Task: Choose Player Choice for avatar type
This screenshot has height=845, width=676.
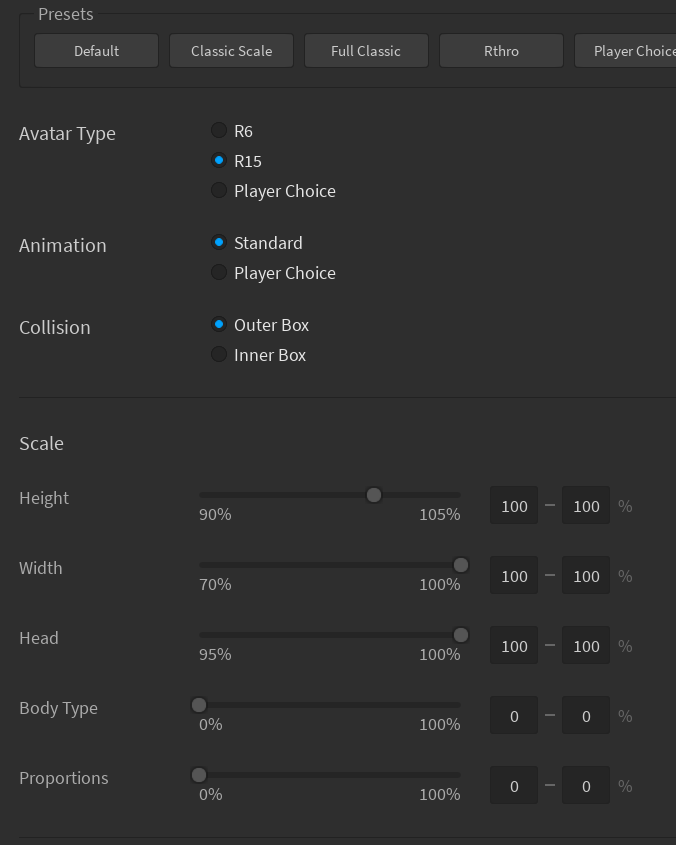Action: [218, 190]
